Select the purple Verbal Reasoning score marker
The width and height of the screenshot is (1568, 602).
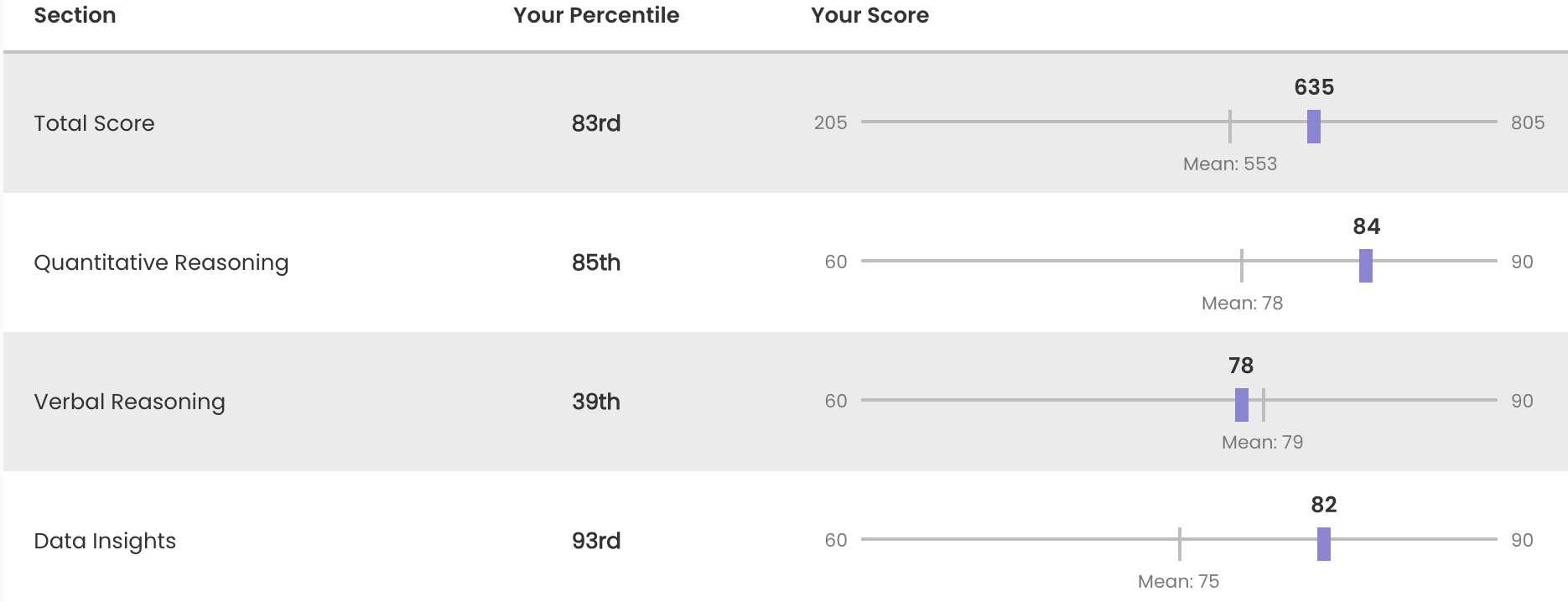[1242, 405]
